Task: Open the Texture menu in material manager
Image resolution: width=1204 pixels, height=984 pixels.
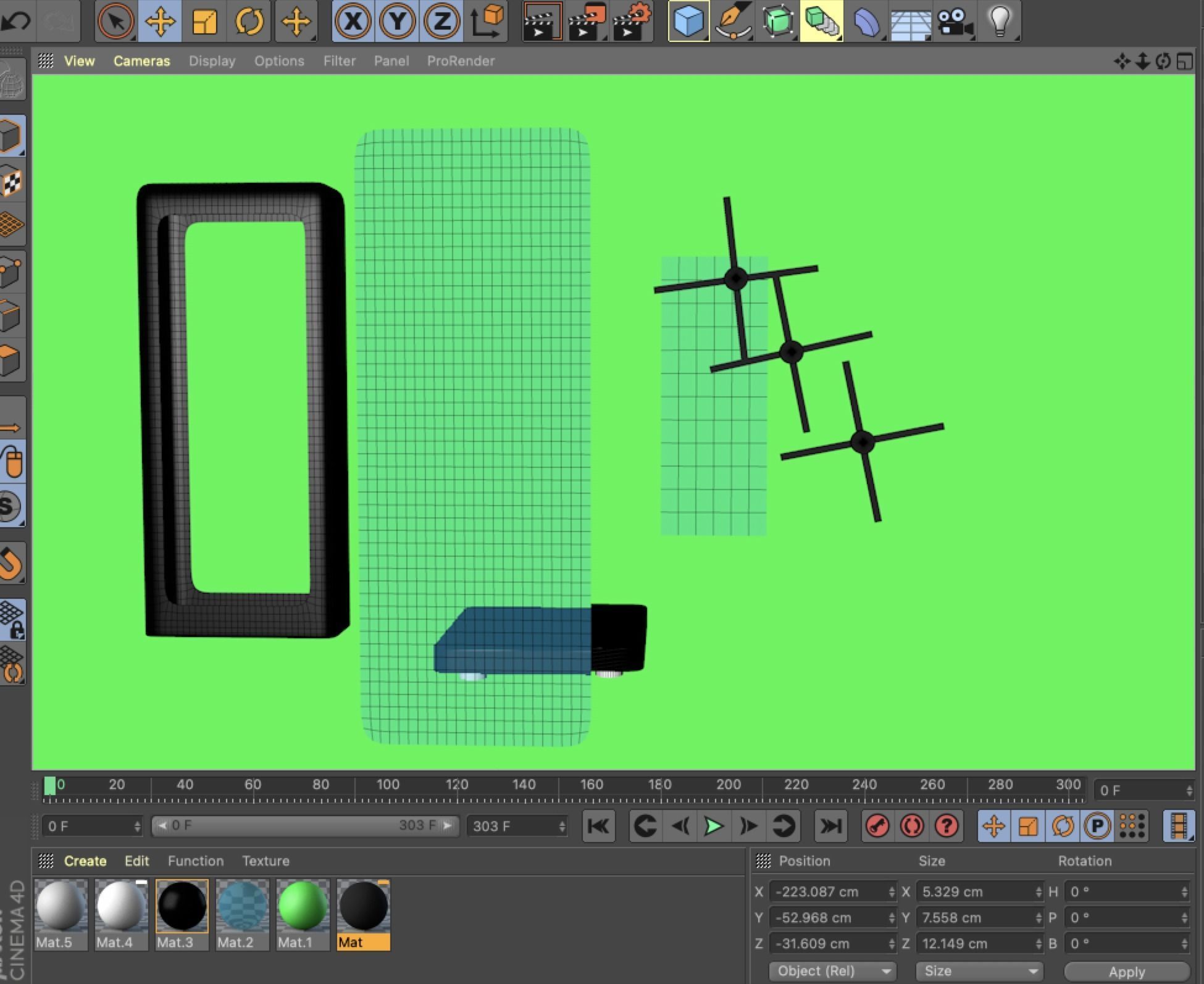Action: [x=265, y=861]
